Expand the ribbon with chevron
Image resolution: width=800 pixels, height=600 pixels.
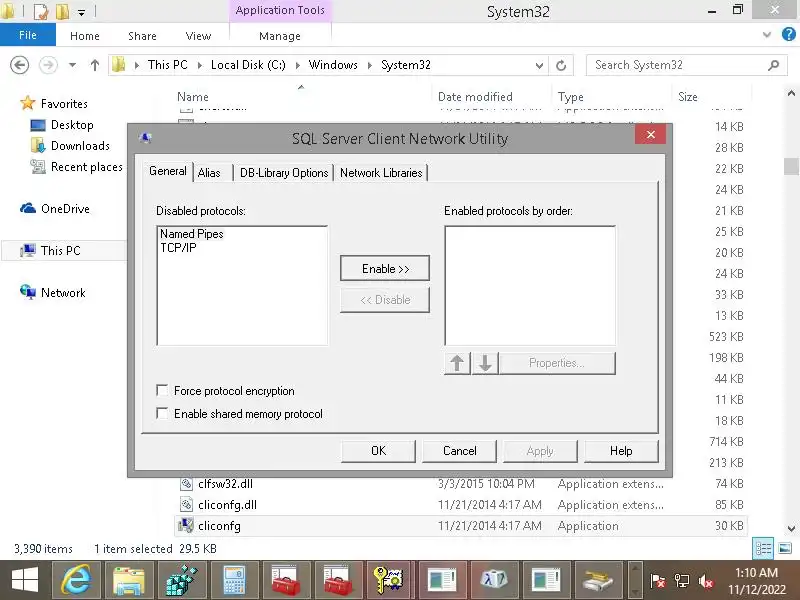point(766,35)
